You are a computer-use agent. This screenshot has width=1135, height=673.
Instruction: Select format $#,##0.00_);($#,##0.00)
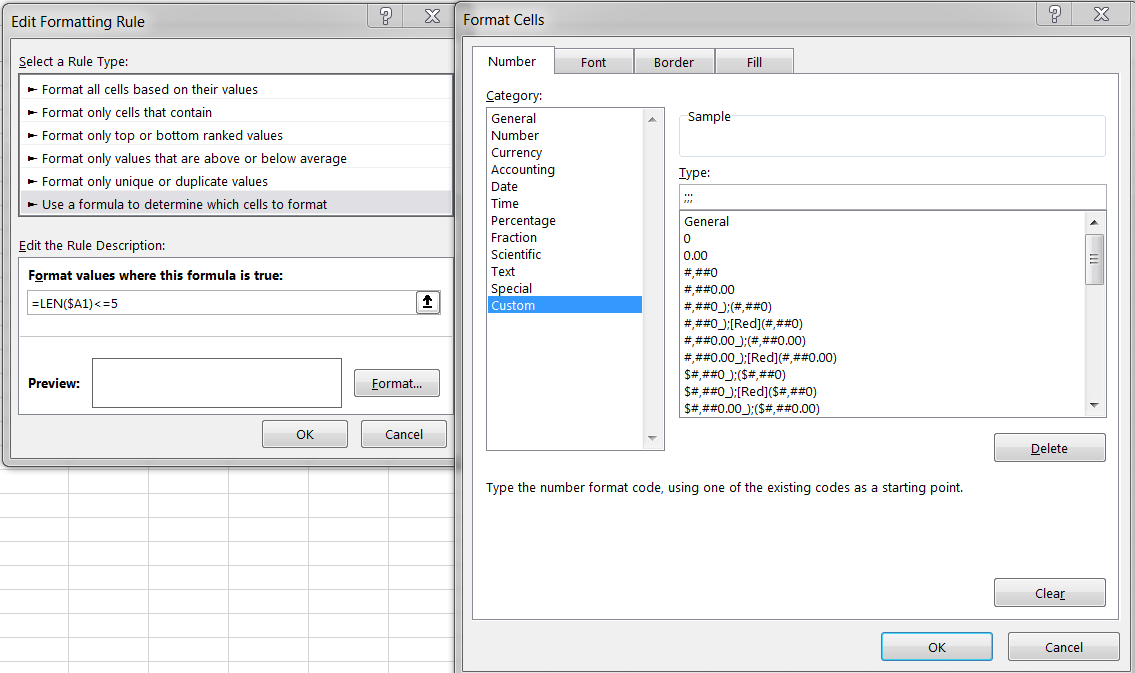click(x=883, y=409)
